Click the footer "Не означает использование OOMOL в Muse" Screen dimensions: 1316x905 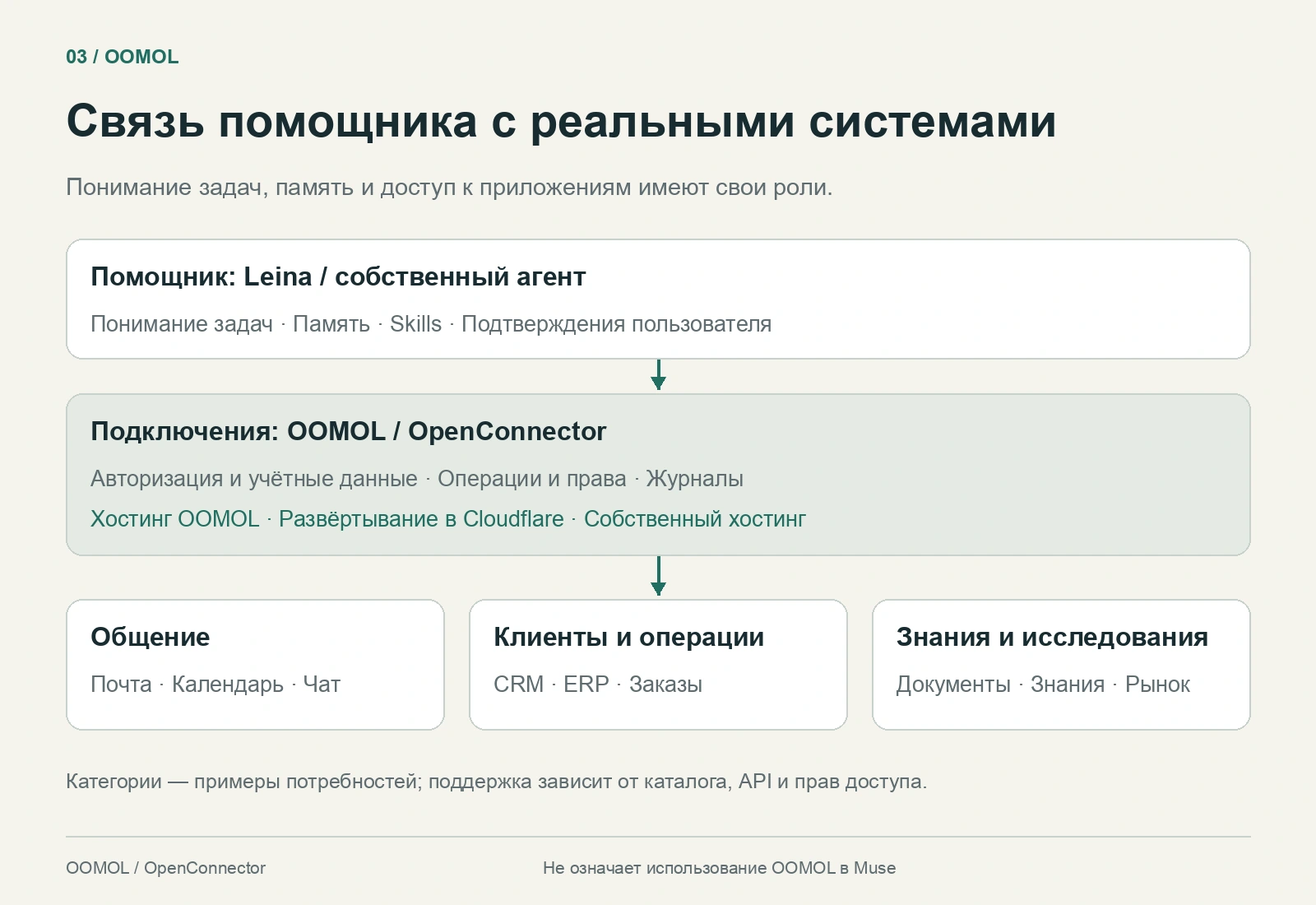coord(720,868)
